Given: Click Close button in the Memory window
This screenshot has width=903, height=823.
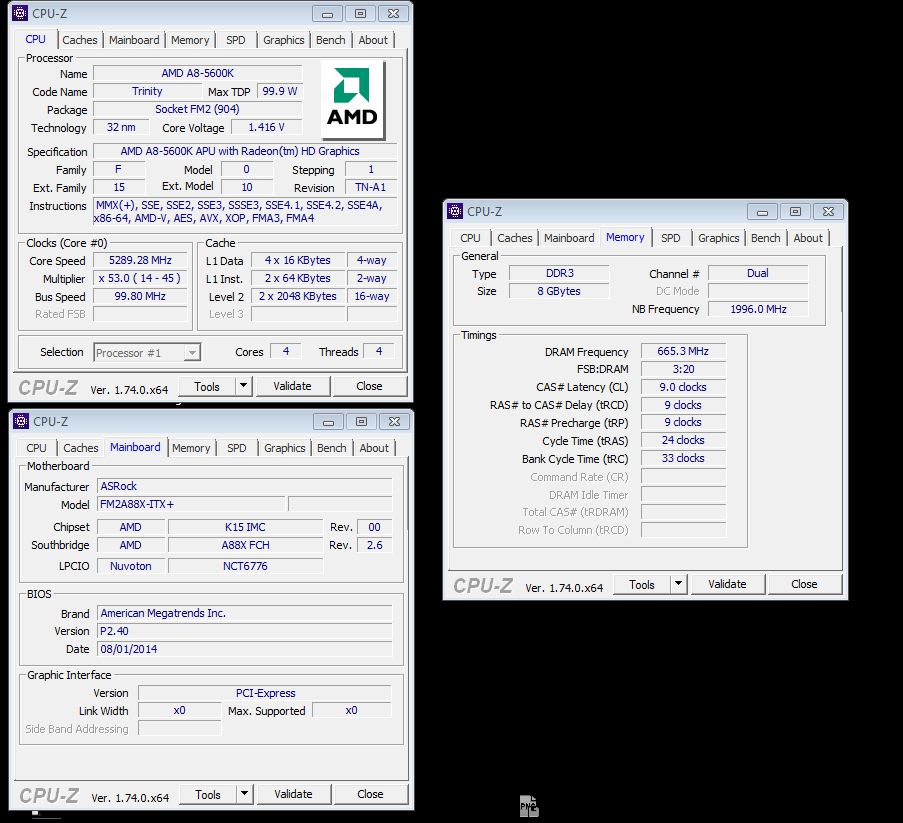Looking at the screenshot, I should click(805, 585).
